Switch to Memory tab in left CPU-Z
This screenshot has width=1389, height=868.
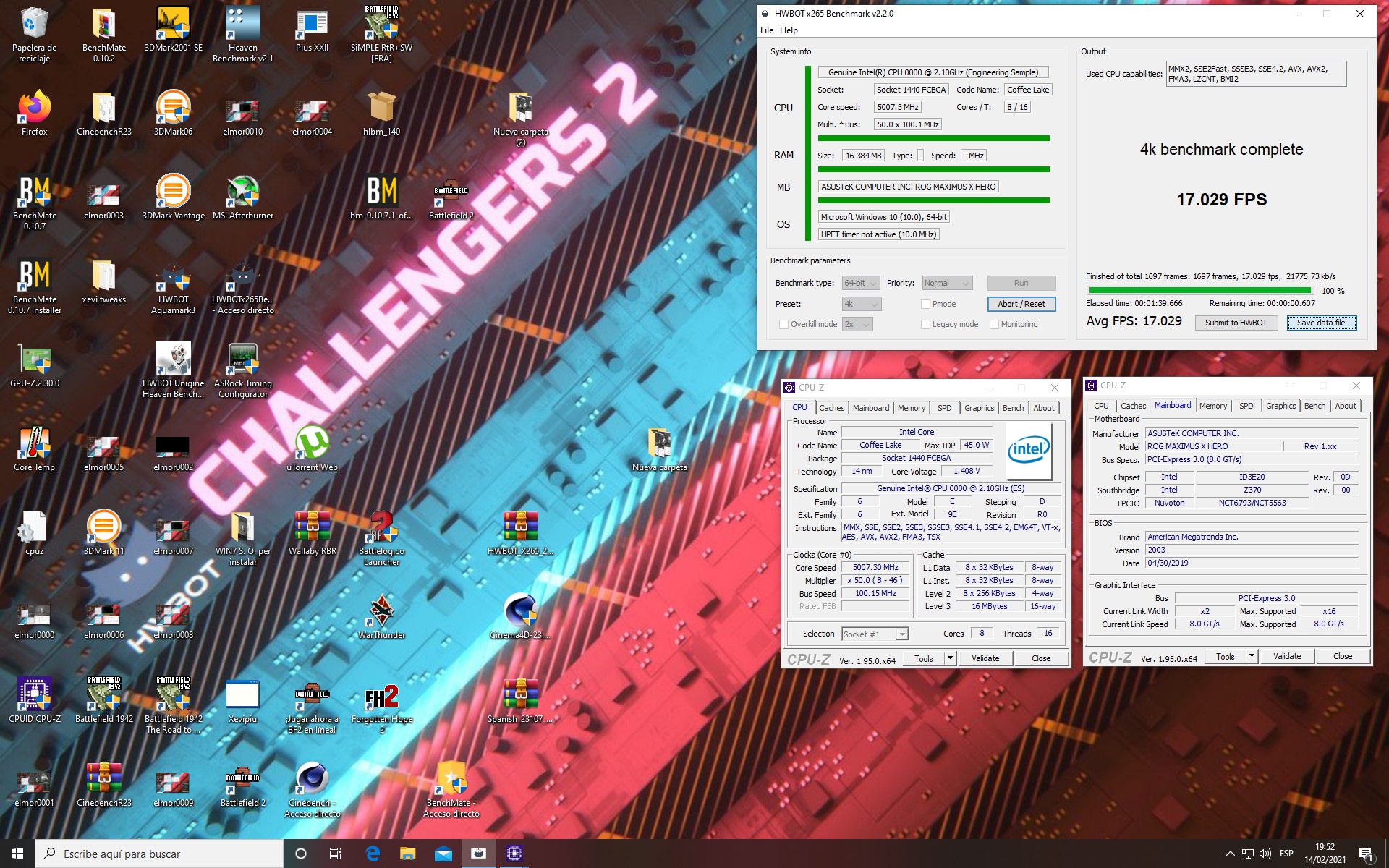pyautogui.click(x=912, y=408)
